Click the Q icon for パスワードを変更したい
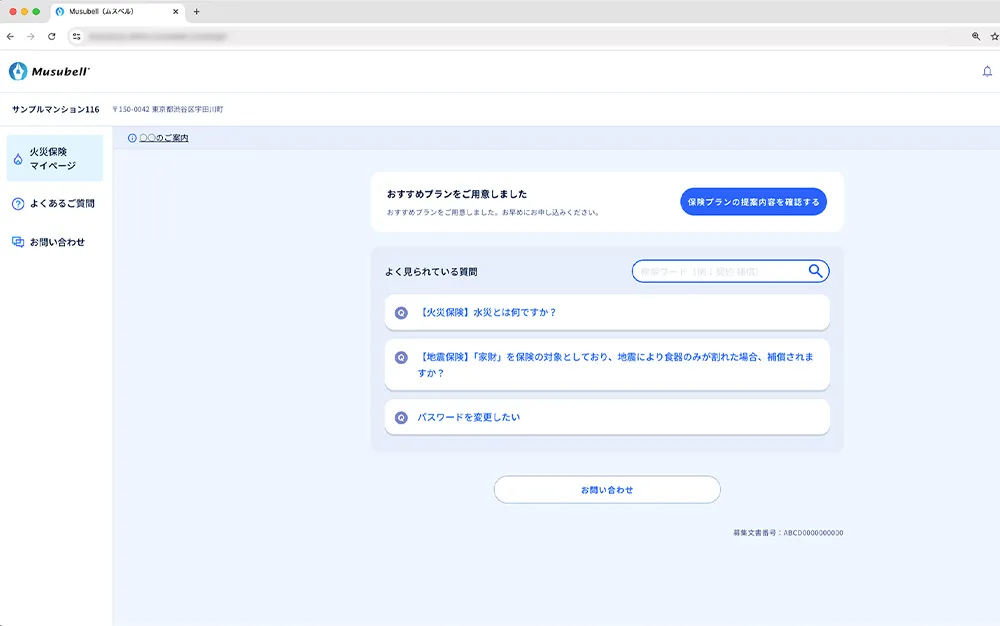Viewport: 1000px width, 626px height. tap(401, 417)
